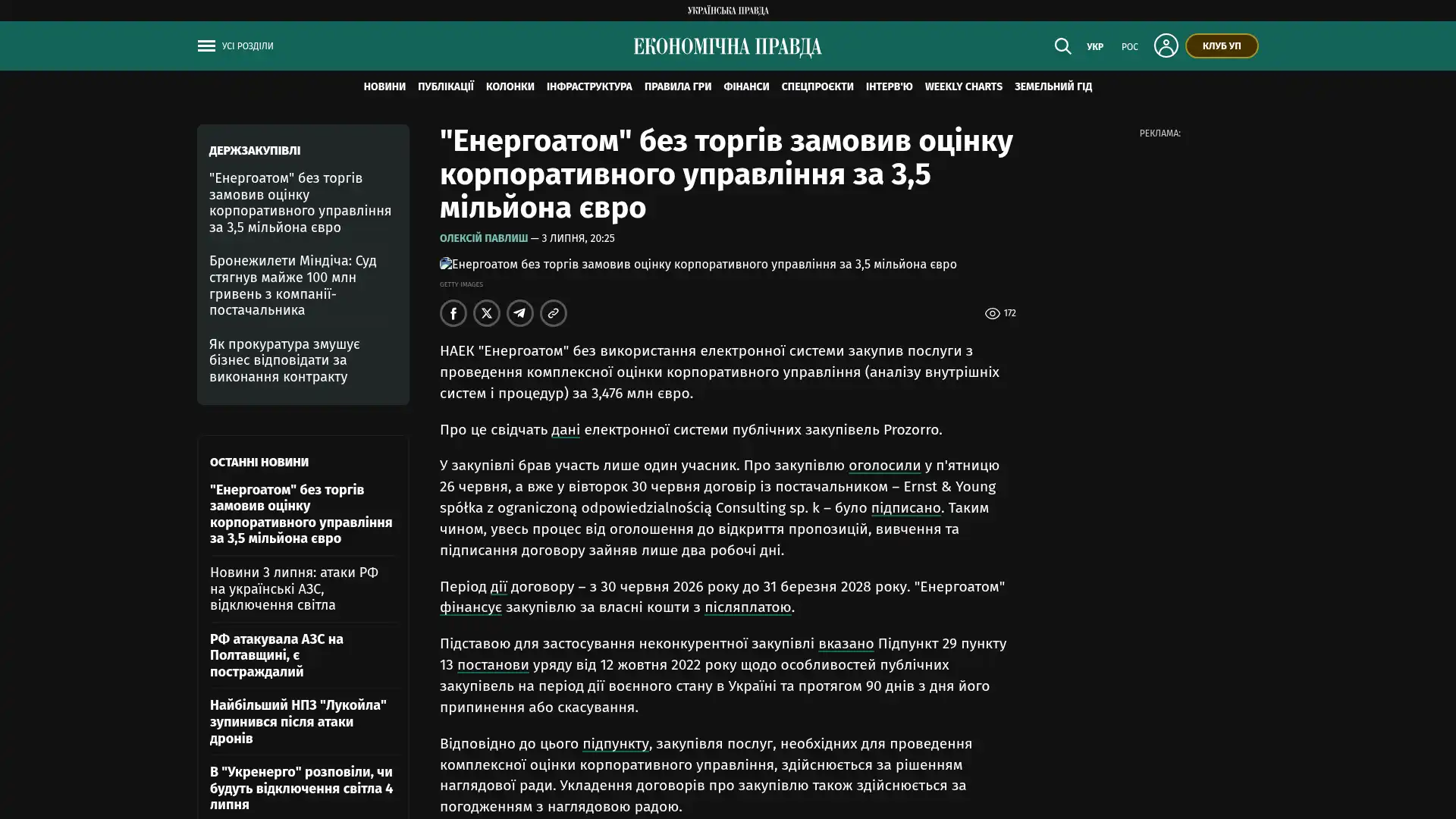Switch language to УКР
Screen dimensions: 1456x819
pyautogui.click(x=1095, y=47)
